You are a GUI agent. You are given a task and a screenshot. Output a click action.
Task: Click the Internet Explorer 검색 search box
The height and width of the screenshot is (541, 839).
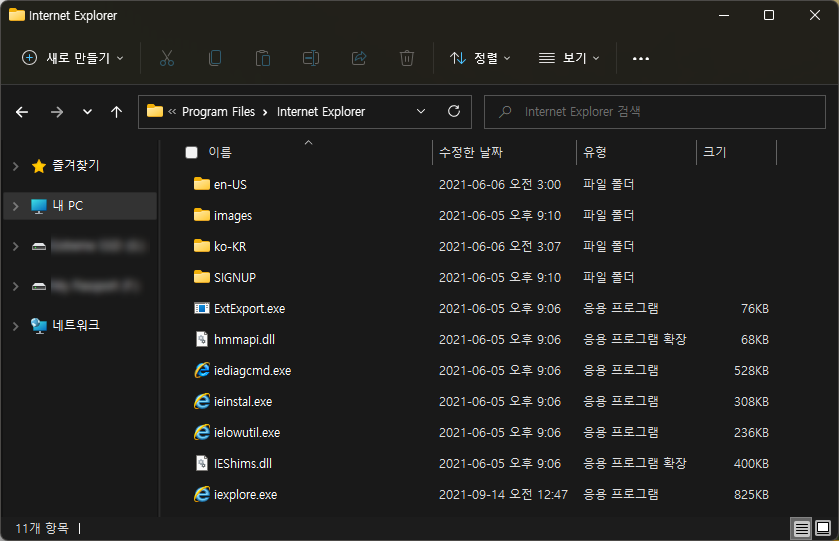654,112
